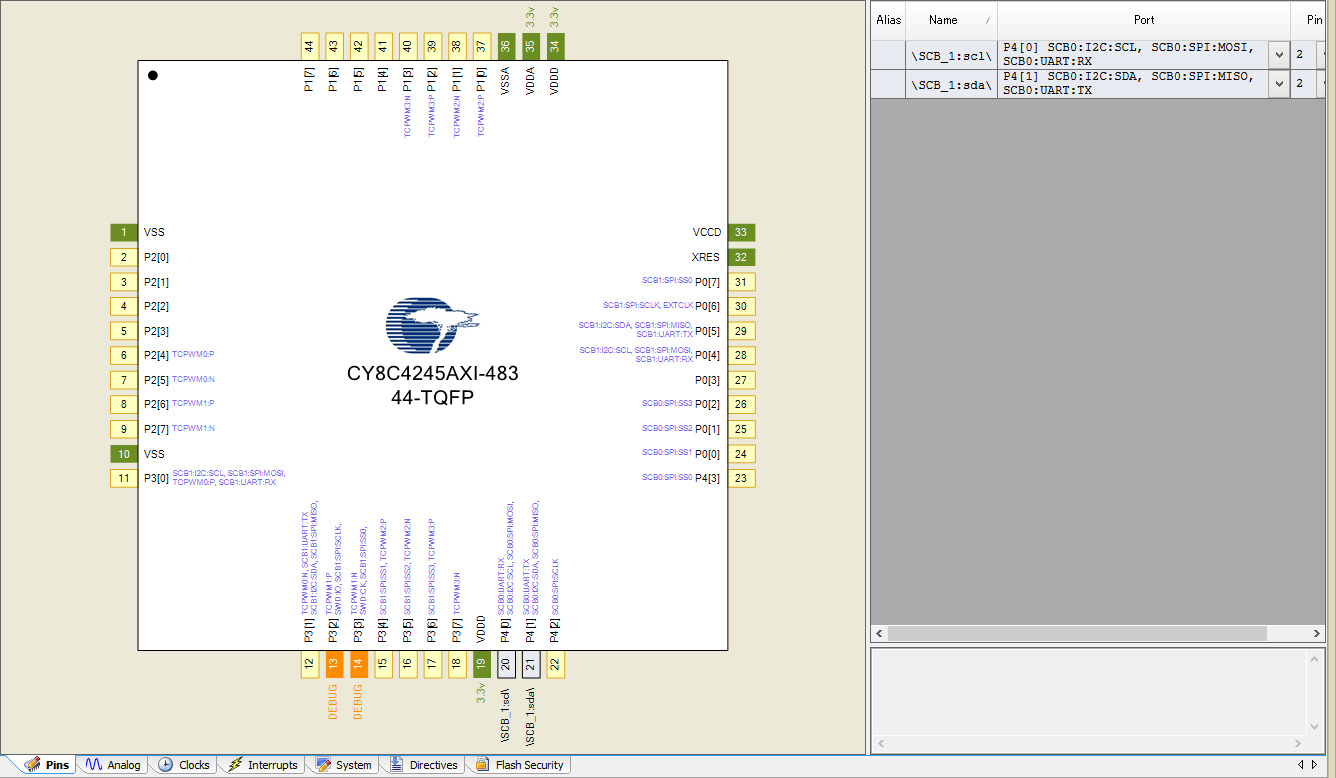This screenshot has width=1336, height=778.
Task: Select pin 33 VCCD
Action: [741, 232]
